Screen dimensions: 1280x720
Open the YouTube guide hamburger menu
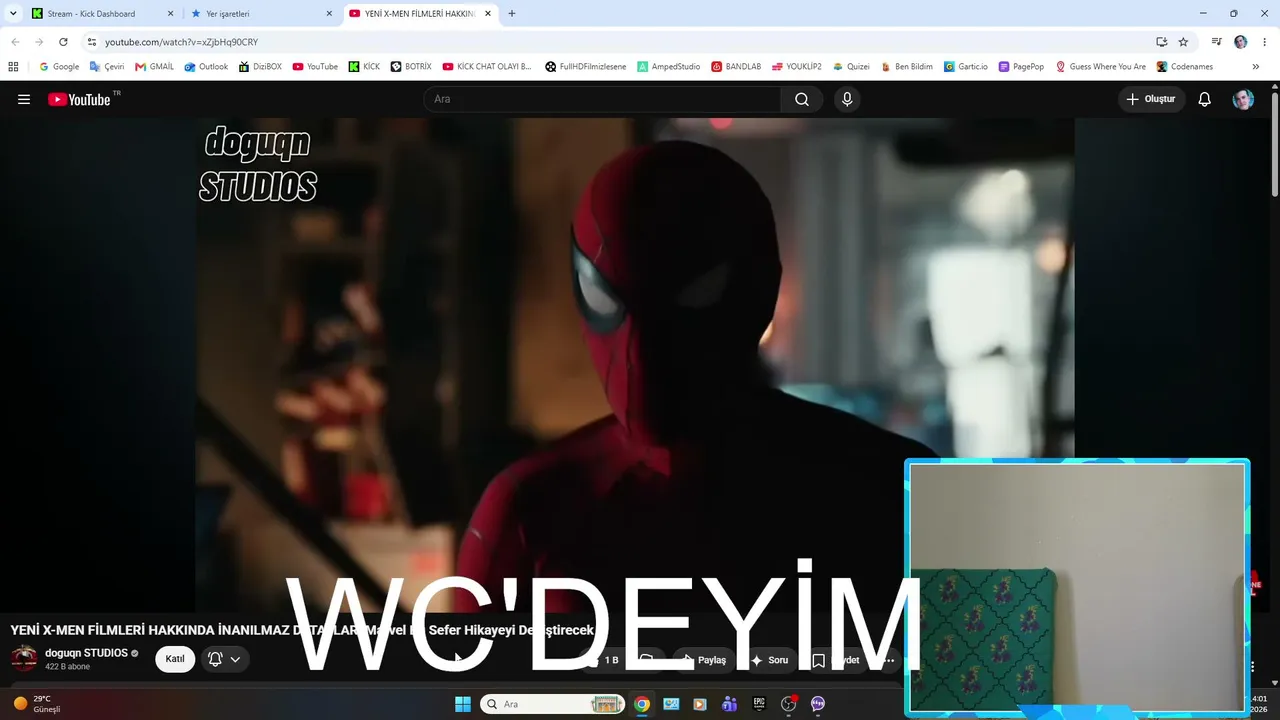[x=24, y=99]
